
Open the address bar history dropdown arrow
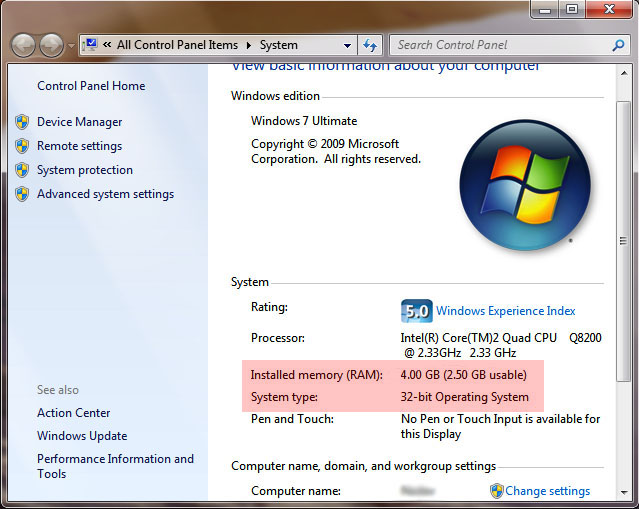(x=347, y=45)
